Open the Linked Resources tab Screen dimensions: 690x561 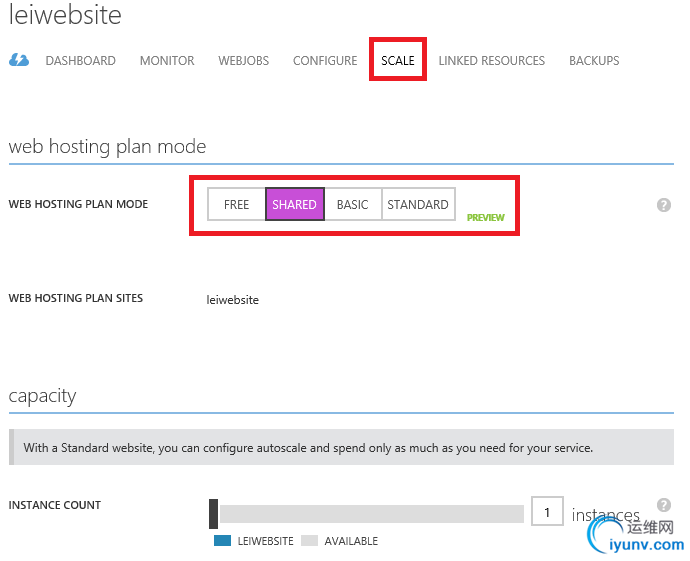point(492,61)
